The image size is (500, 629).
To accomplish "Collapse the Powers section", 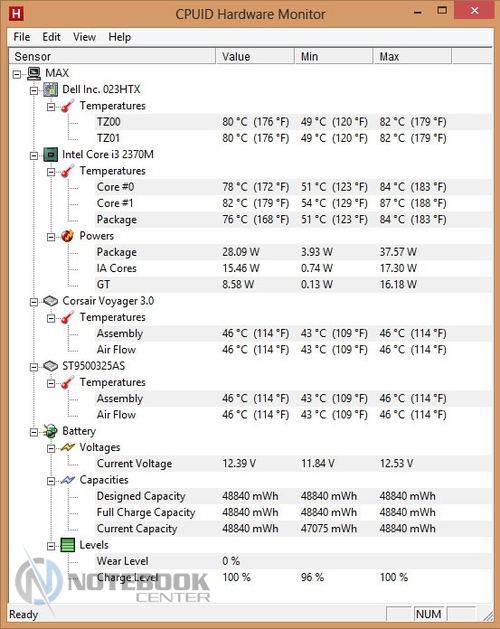I will (x=51, y=237).
